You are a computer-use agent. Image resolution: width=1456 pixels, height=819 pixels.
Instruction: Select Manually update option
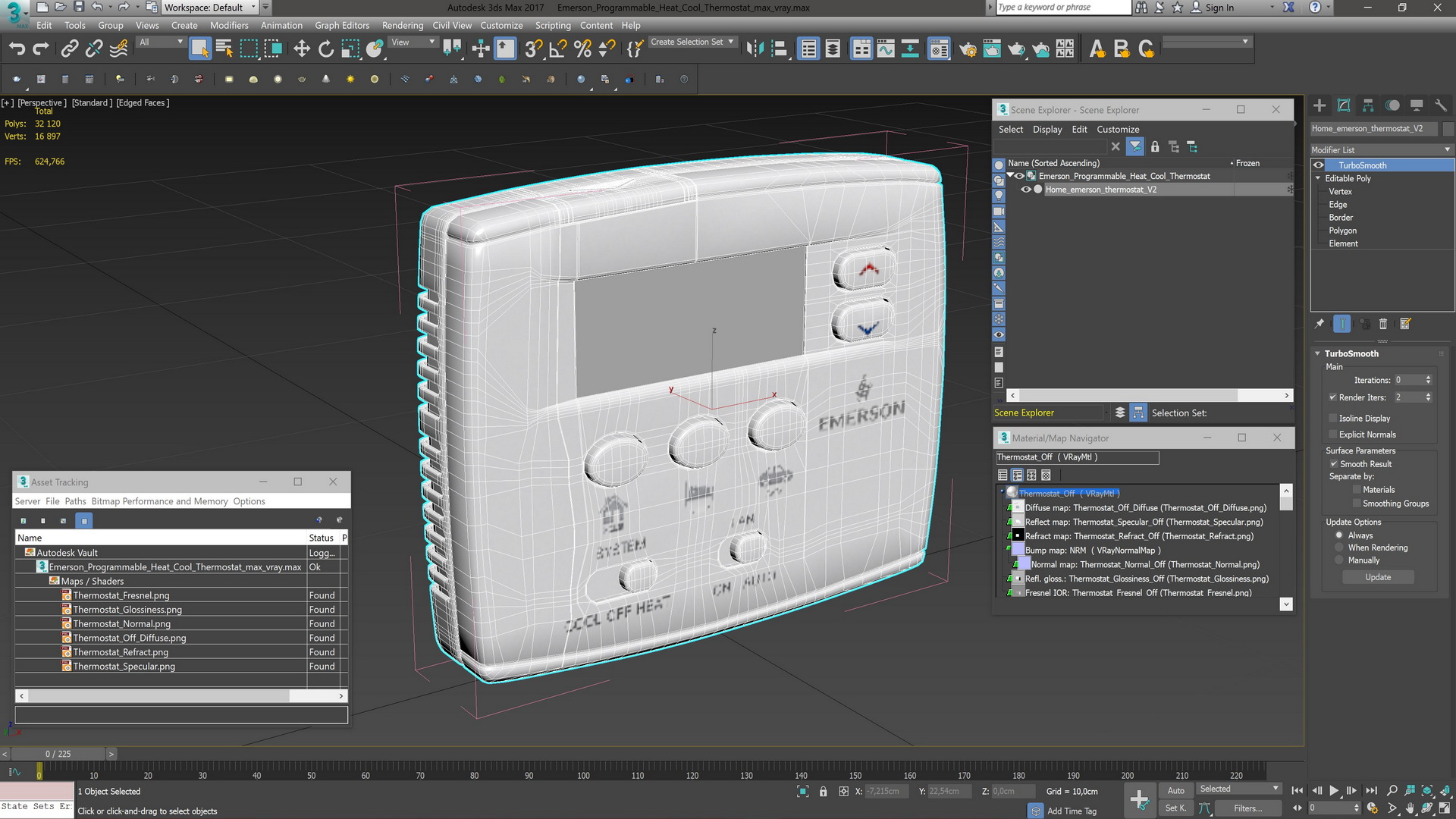[1339, 560]
